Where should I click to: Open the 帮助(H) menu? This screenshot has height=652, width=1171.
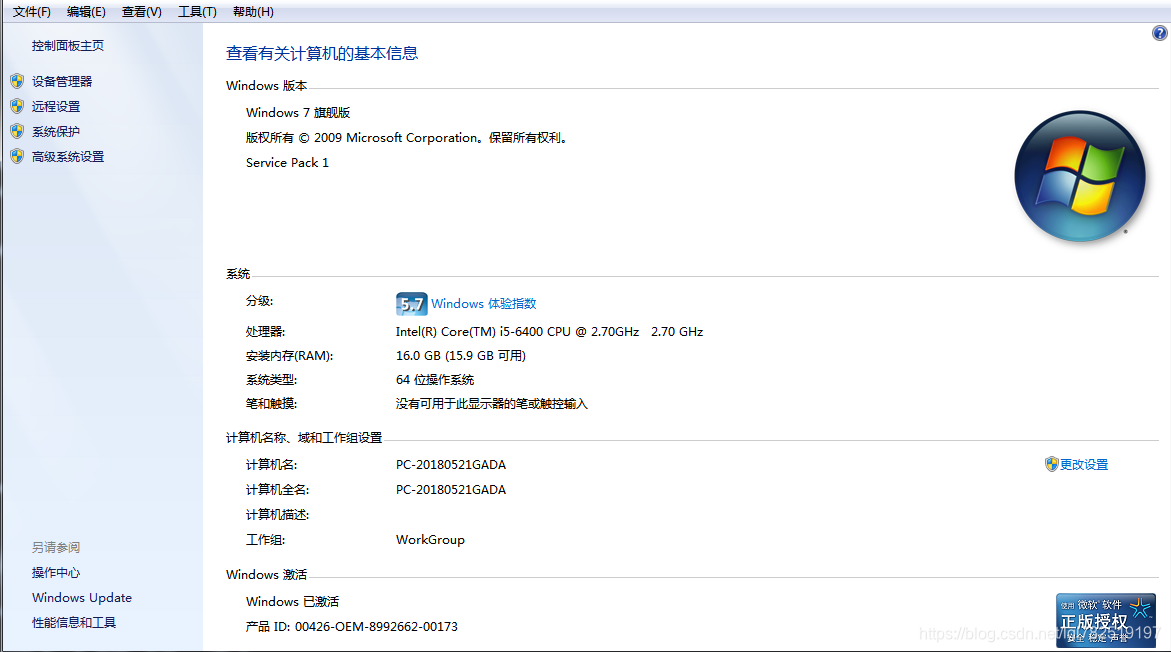253,12
